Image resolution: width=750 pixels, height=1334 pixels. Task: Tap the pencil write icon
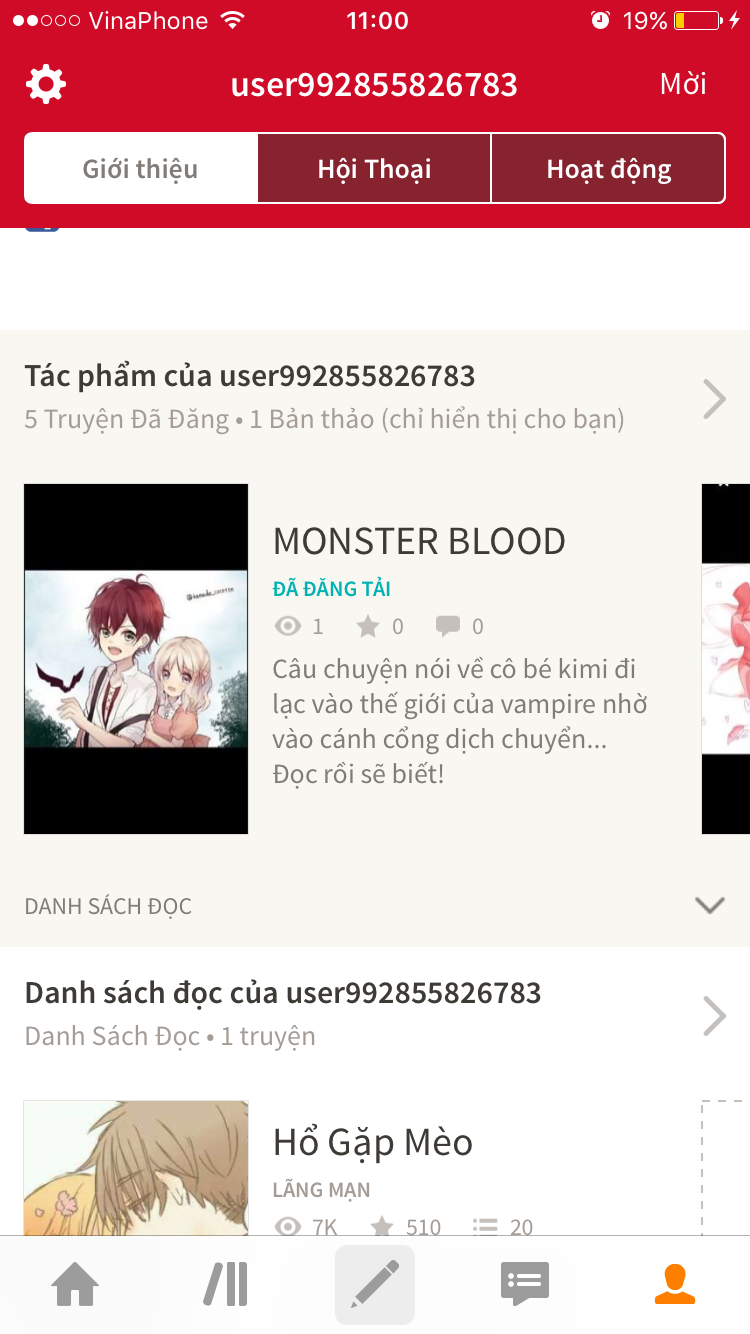coord(375,1285)
